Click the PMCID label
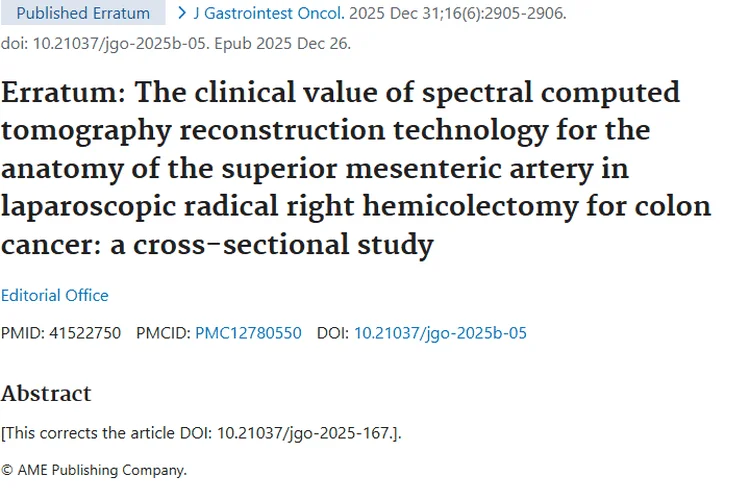Viewport: 750px width, 500px height. [162, 333]
